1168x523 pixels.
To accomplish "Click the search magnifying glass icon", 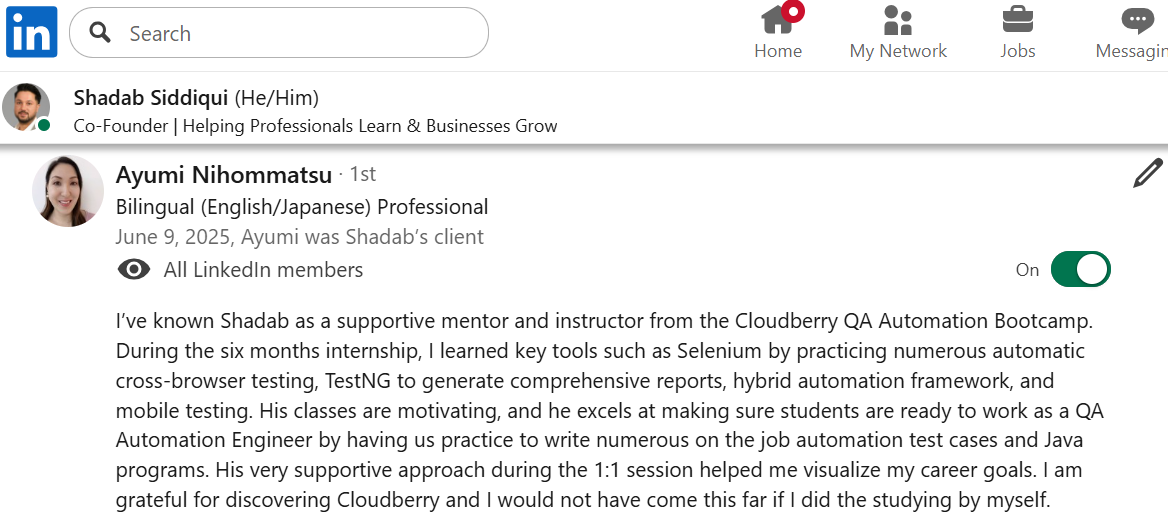I will click(100, 33).
